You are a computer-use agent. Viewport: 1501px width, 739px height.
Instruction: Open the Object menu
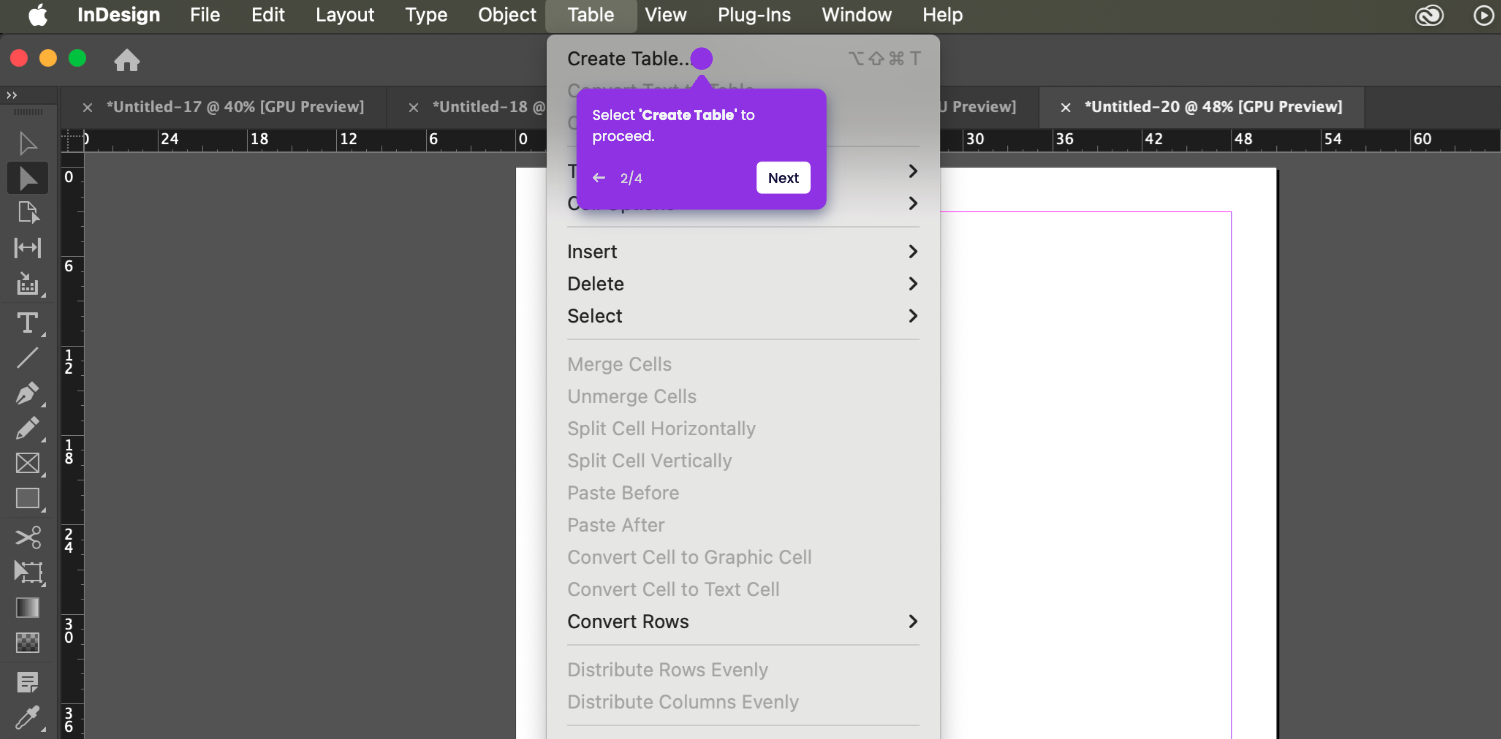click(x=507, y=15)
